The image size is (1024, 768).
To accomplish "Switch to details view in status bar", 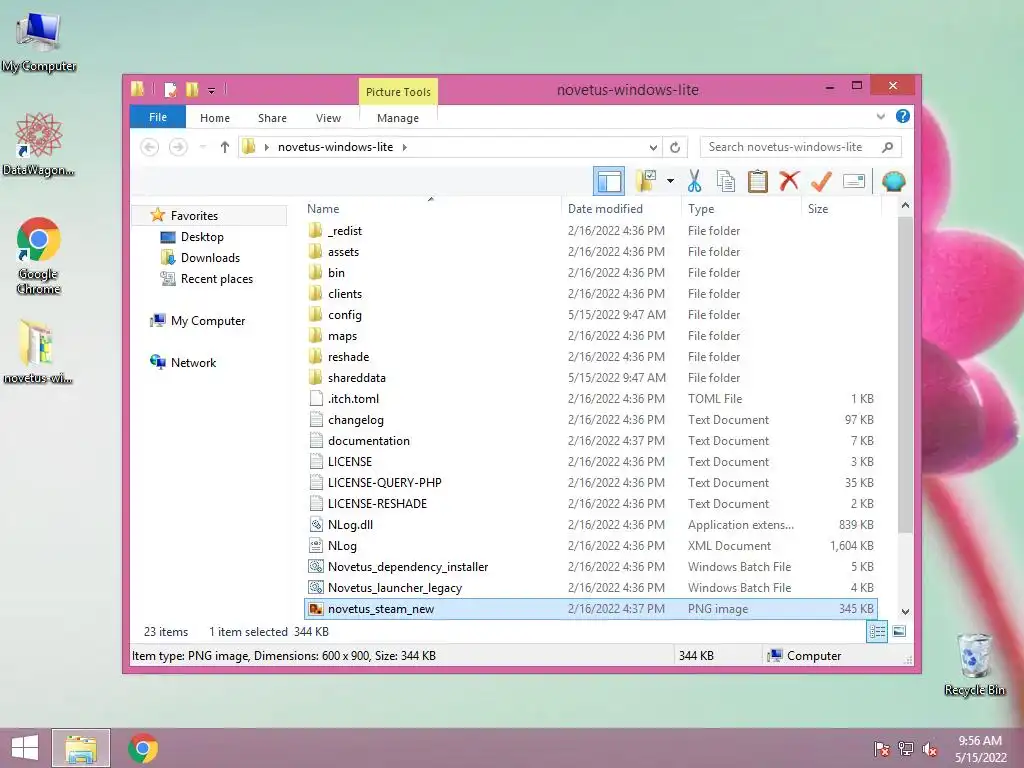I will coord(876,632).
